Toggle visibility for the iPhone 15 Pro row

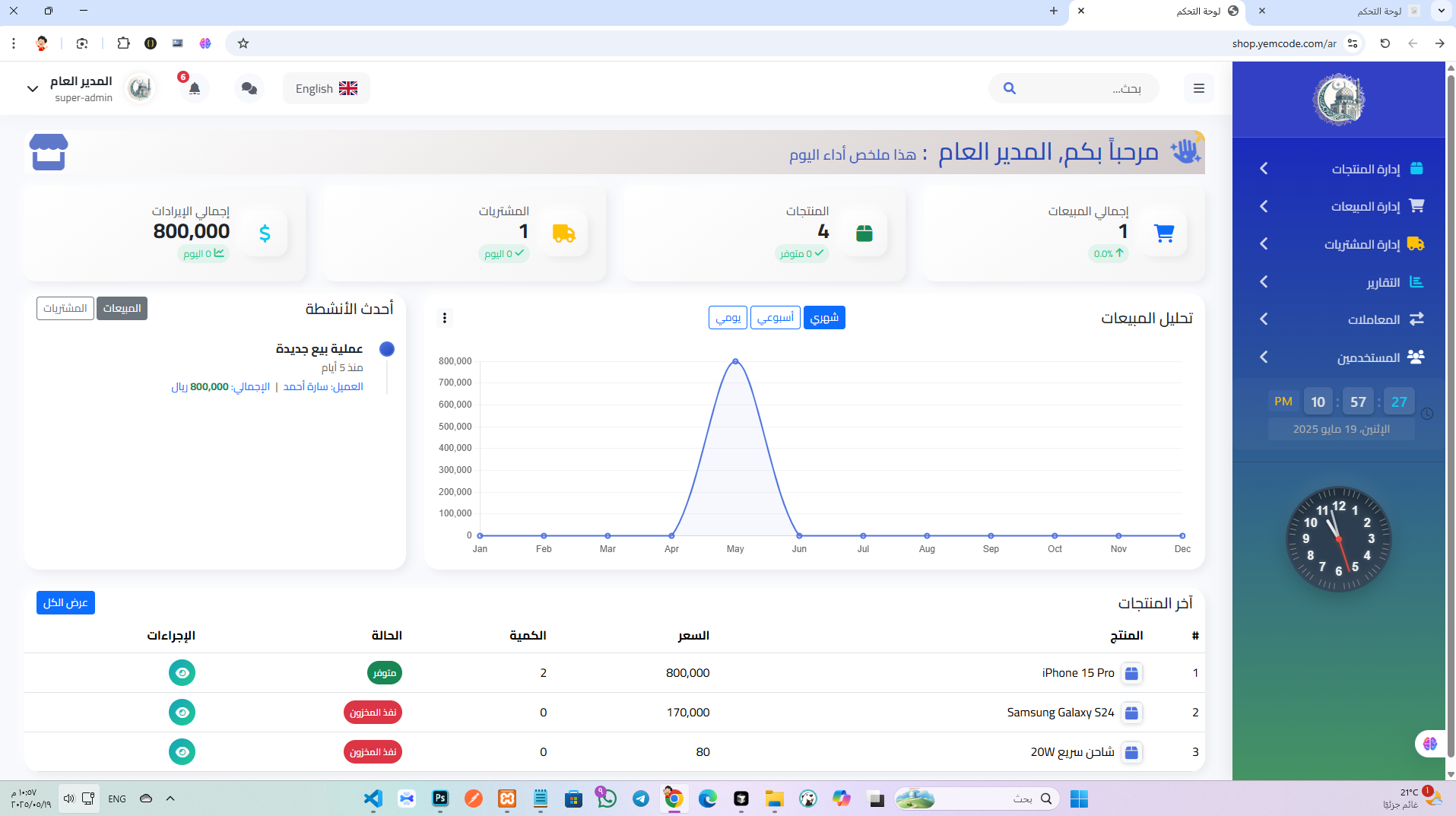click(182, 672)
